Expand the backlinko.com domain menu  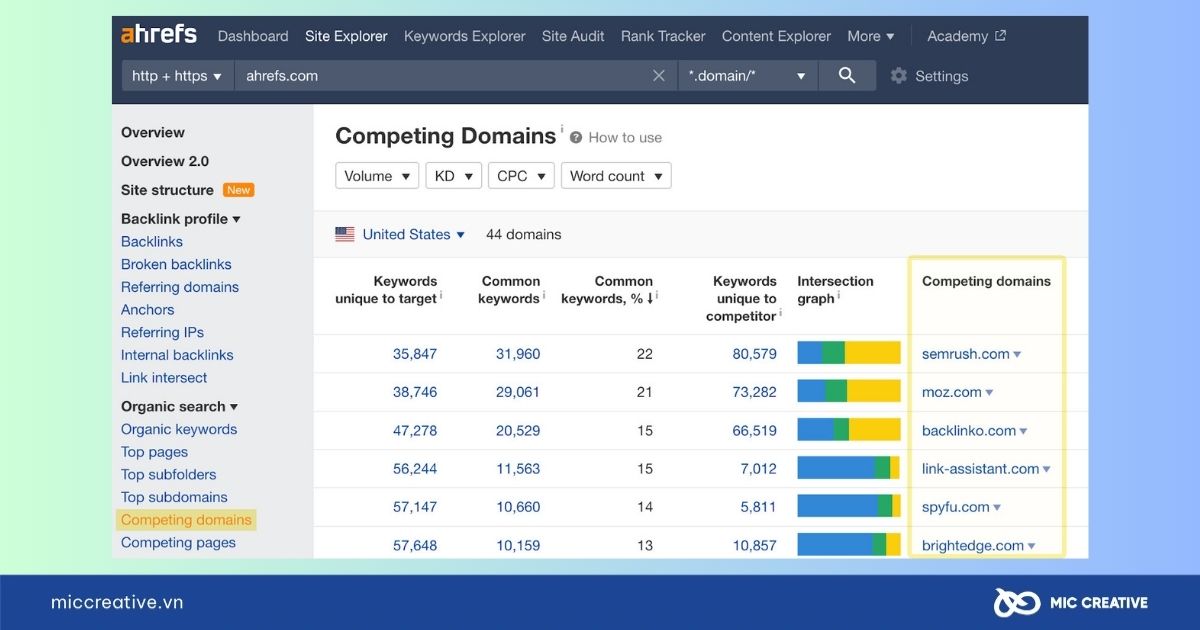click(1023, 431)
